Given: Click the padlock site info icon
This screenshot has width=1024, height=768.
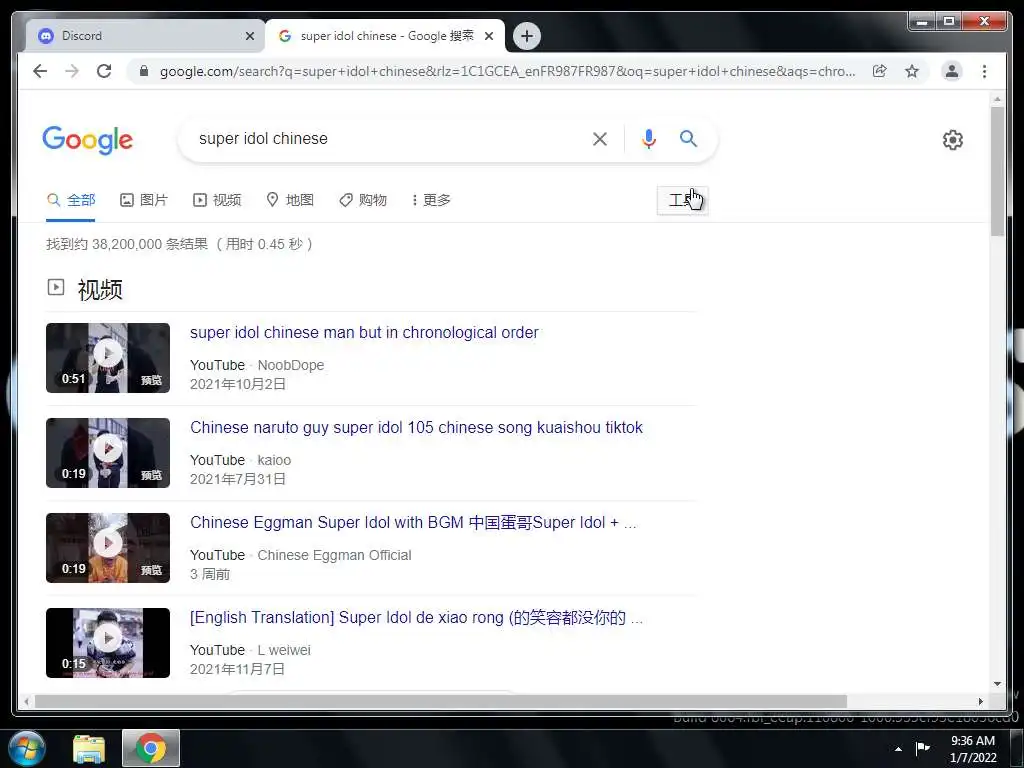Looking at the screenshot, I should click(144, 71).
